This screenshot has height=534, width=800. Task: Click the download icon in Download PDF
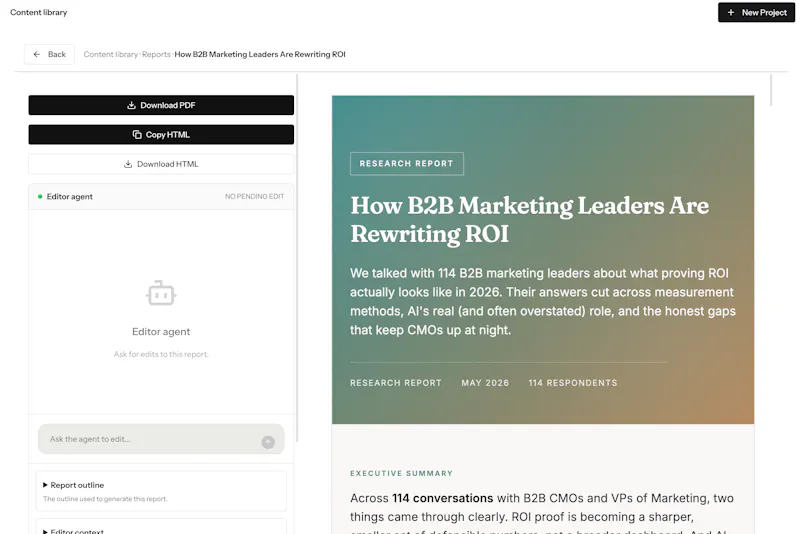(x=131, y=105)
